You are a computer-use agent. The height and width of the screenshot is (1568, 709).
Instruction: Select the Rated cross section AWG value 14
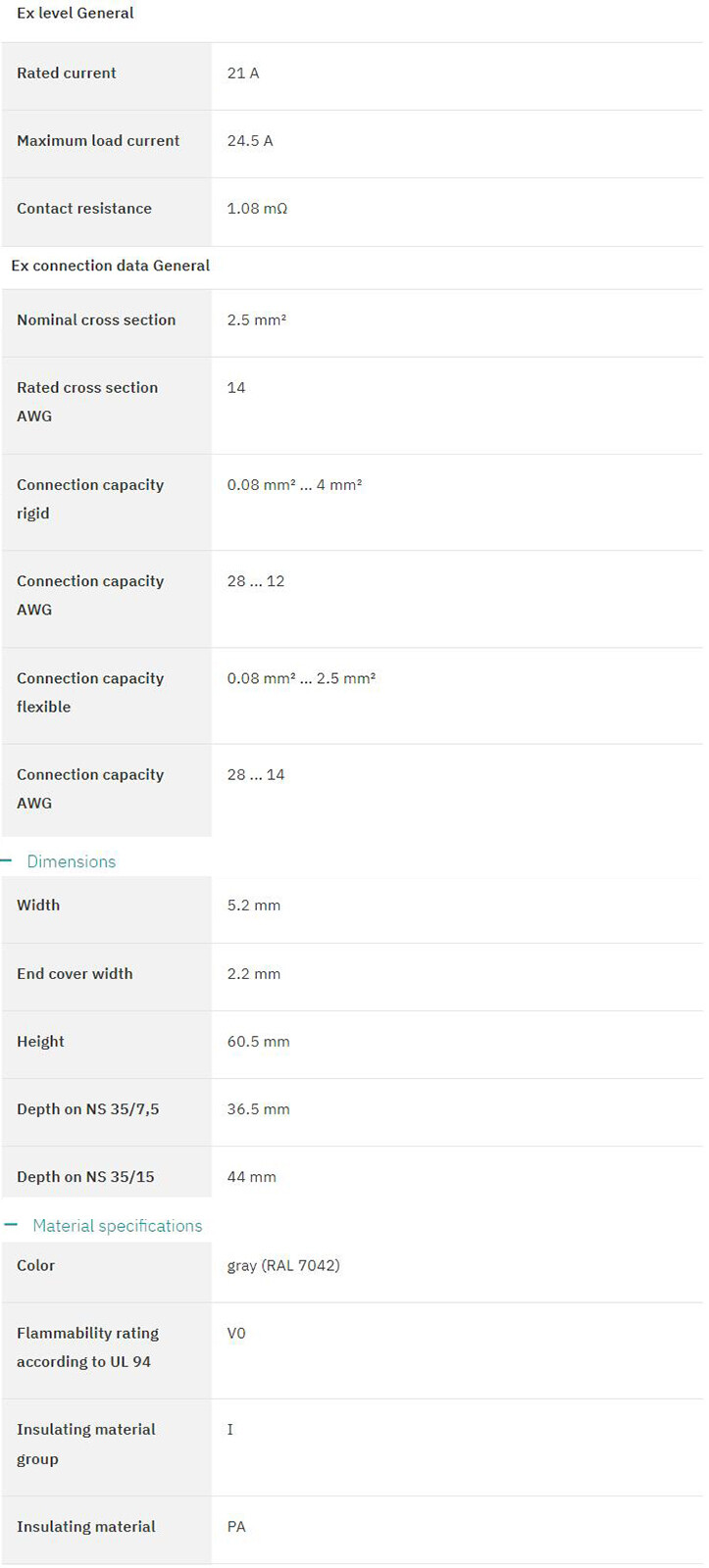click(236, 388)
